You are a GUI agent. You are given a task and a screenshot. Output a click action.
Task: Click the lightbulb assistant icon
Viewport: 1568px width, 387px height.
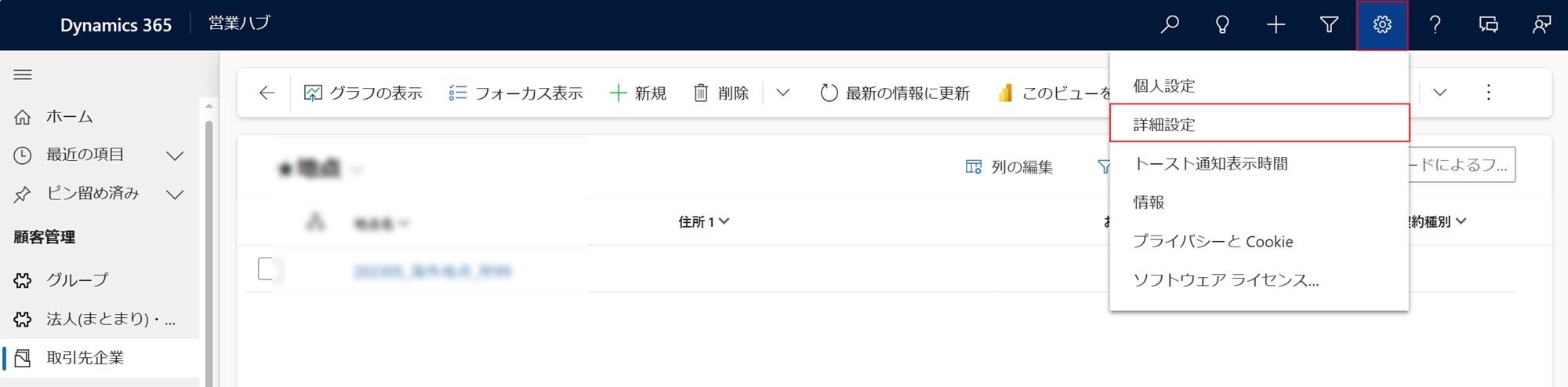1222,24
